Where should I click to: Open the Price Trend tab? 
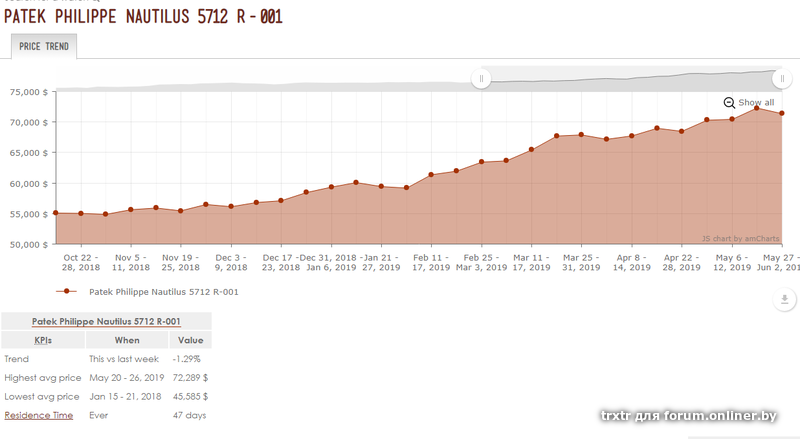(x=44, y=46)
